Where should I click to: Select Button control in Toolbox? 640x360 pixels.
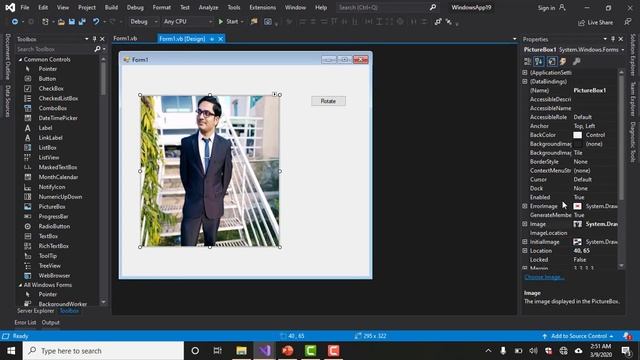click(47, 79)
